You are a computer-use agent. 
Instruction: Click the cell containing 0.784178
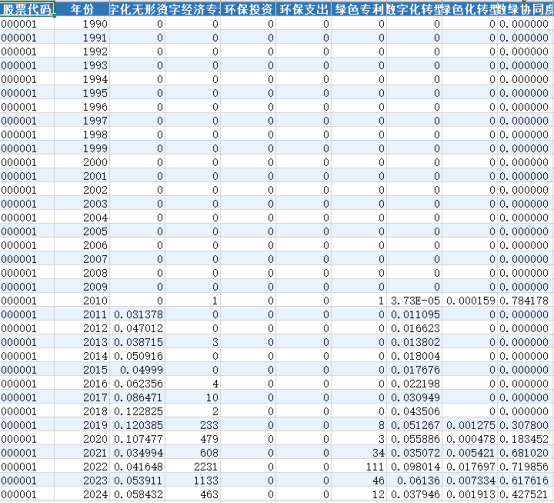tap(525, 301)
